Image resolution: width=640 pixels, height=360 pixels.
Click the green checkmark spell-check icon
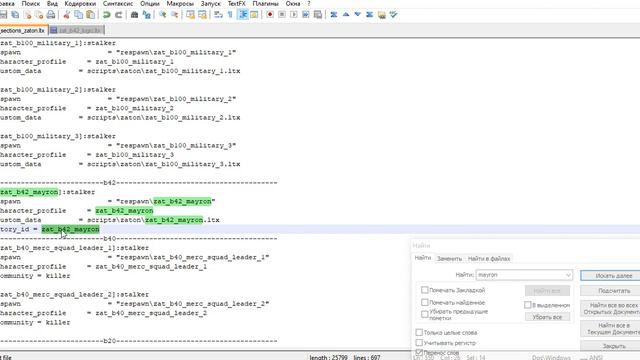(393, 15)
